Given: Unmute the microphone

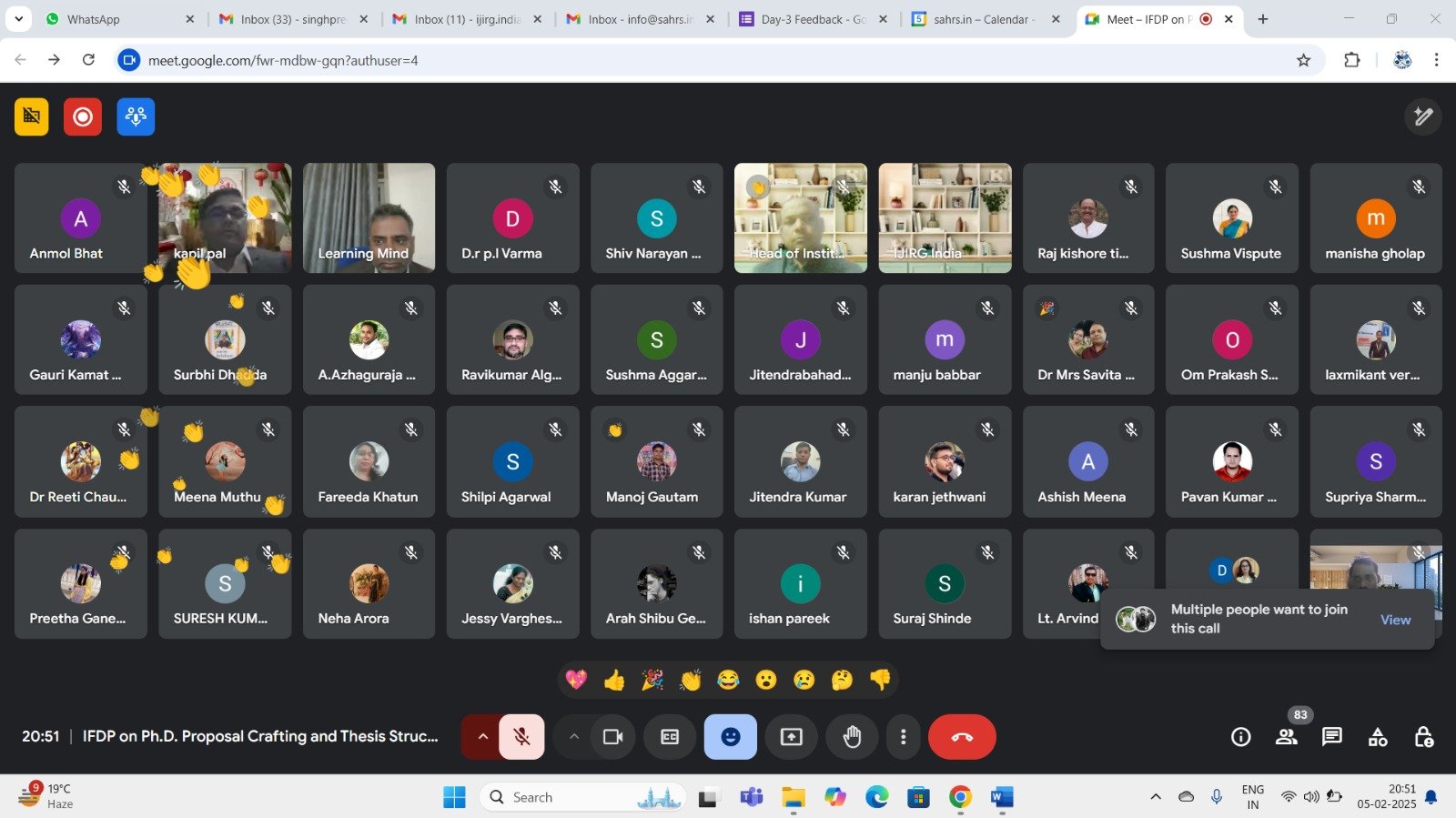Looking at the screenshot, I should (521, 737).
